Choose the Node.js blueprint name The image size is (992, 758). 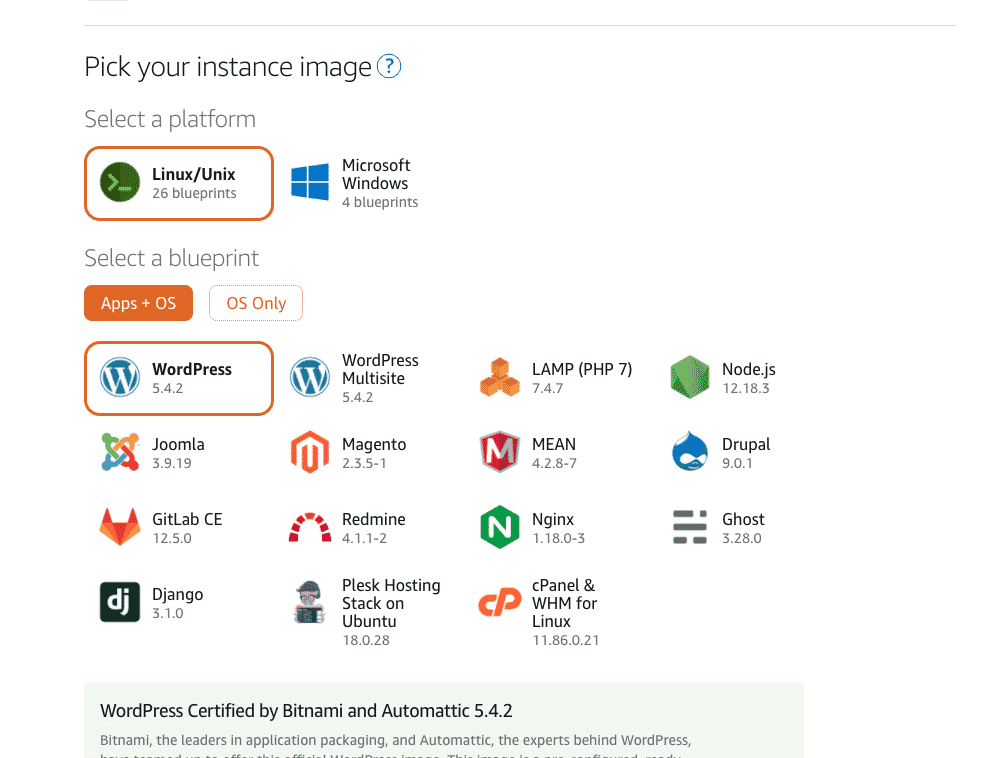[x=749, y=369]
